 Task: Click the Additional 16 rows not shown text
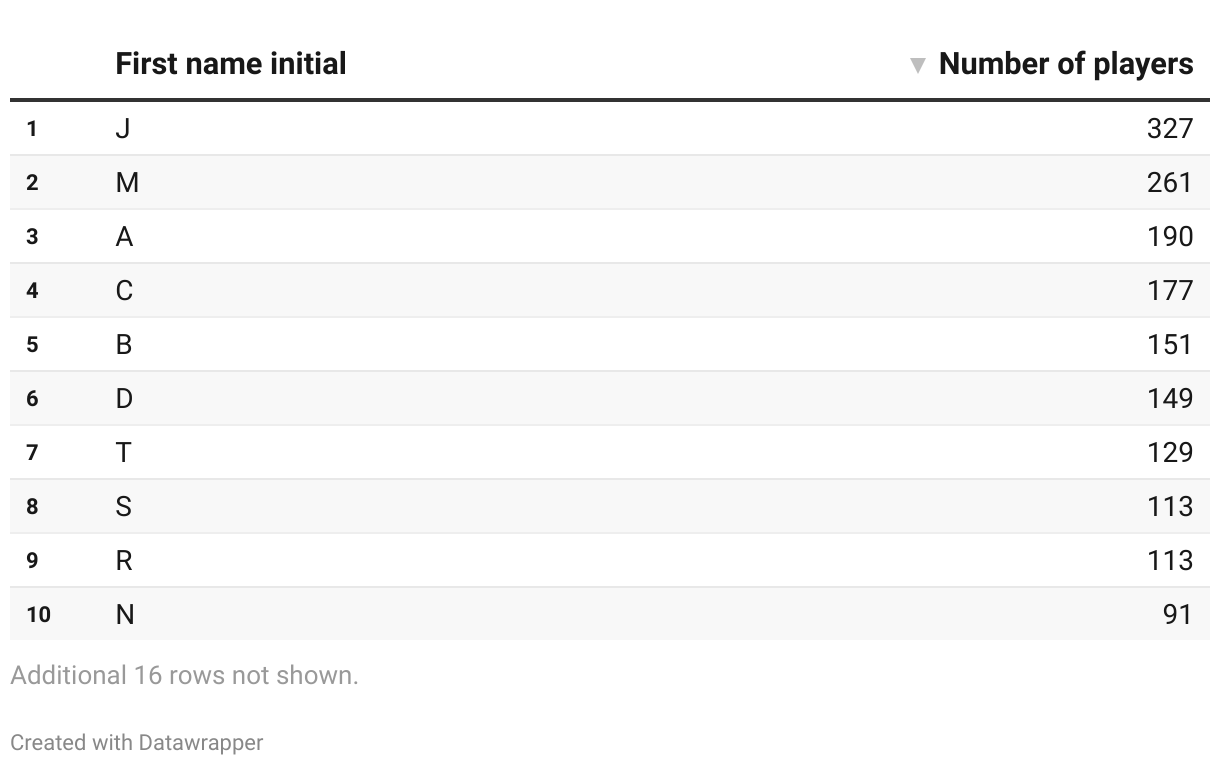pos(184,675)
